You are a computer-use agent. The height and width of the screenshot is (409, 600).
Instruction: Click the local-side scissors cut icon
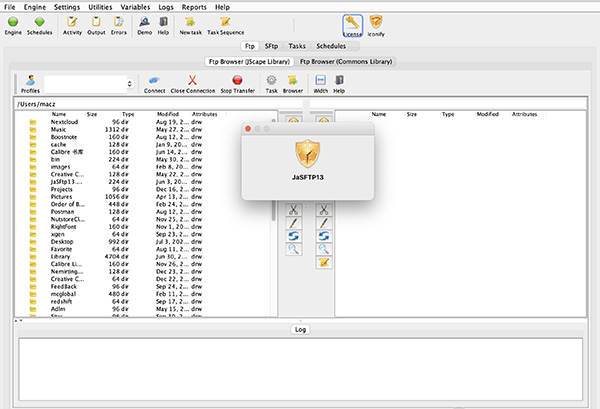[293, 210]
